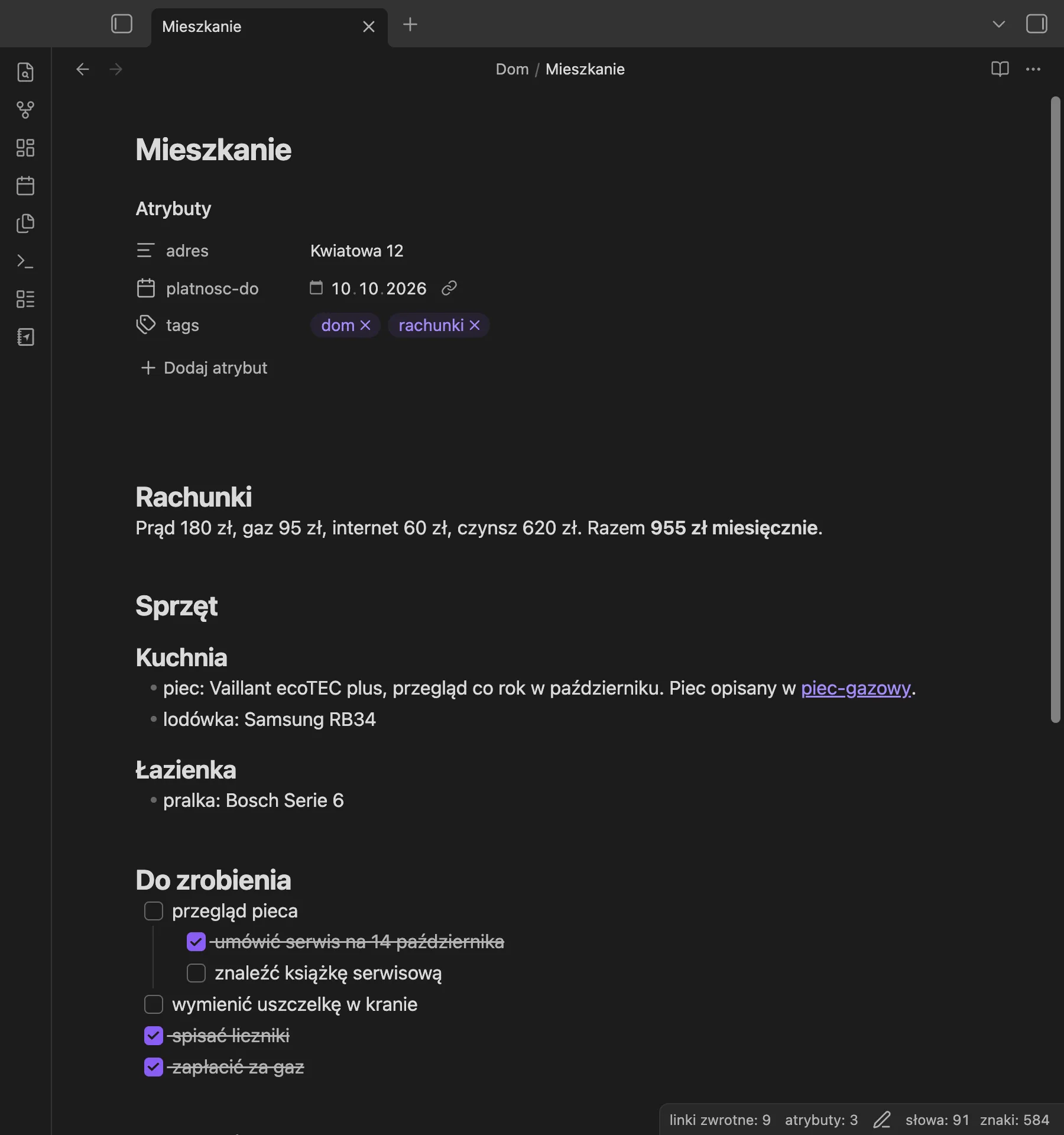Open 'linki zwrotne: 9' in status bar
This screenshot has height=1135, width=1064.
tap(720, 1120)
